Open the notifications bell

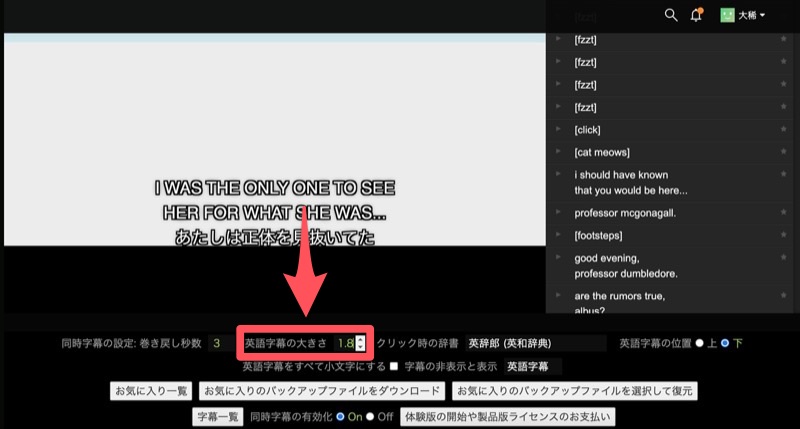(697, 15)
